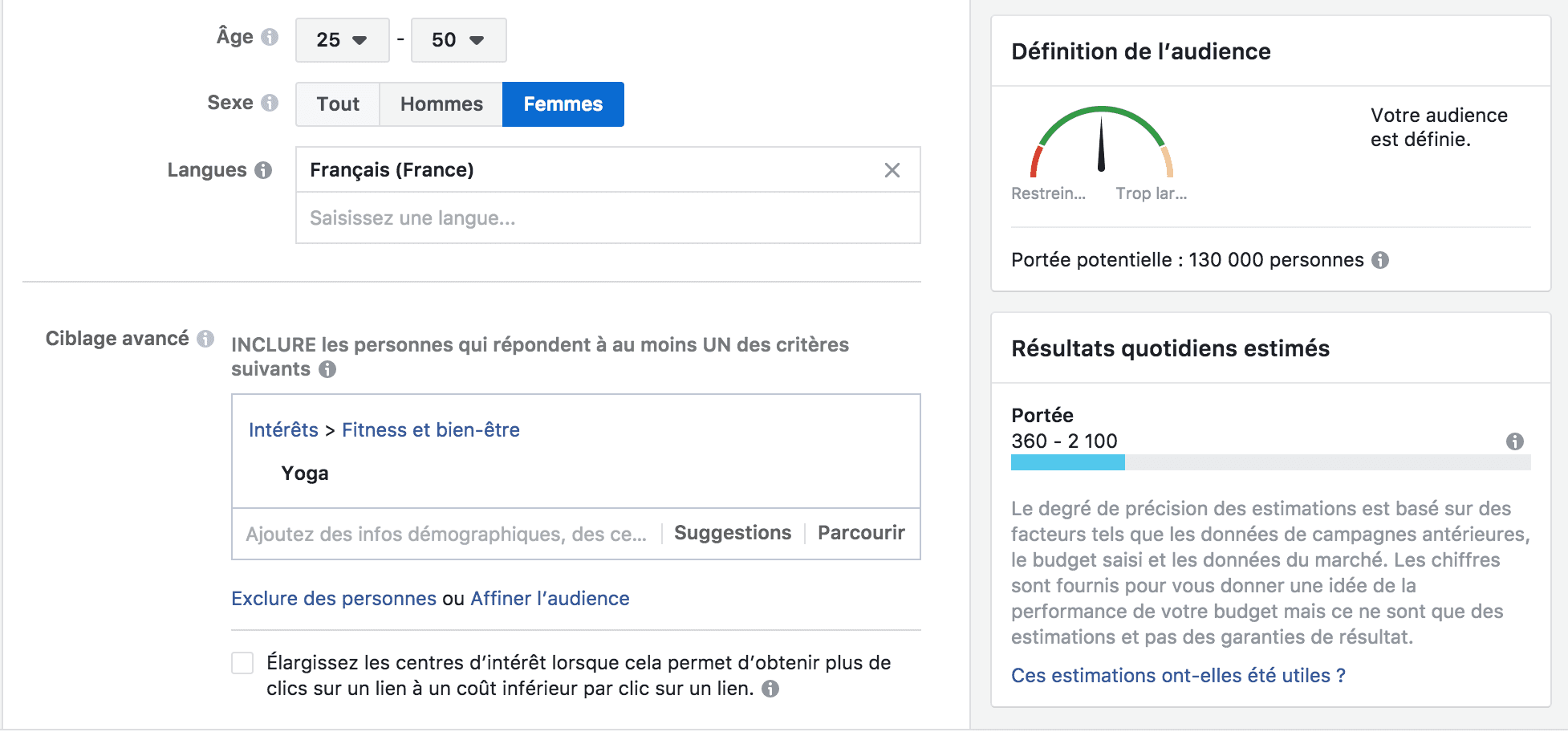Enable the Élargissez les centres d'intérêt checkbox
This screenshot has width=1568, height=732.
(x=242, y=663)
